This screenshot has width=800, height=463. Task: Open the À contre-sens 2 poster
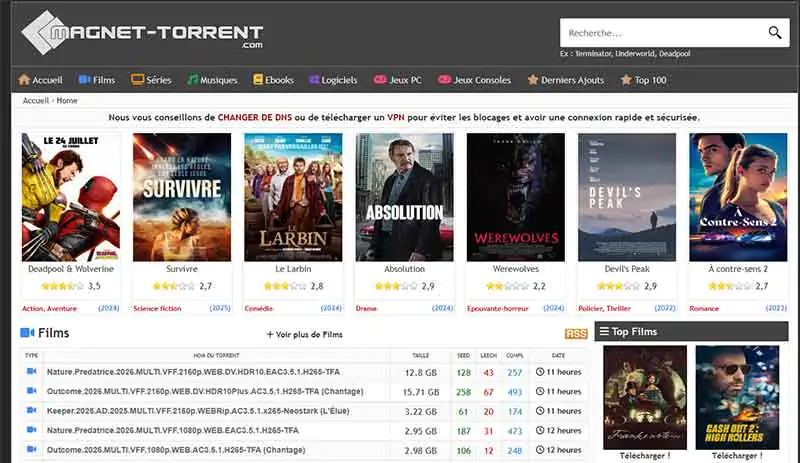tap(738, 197)
